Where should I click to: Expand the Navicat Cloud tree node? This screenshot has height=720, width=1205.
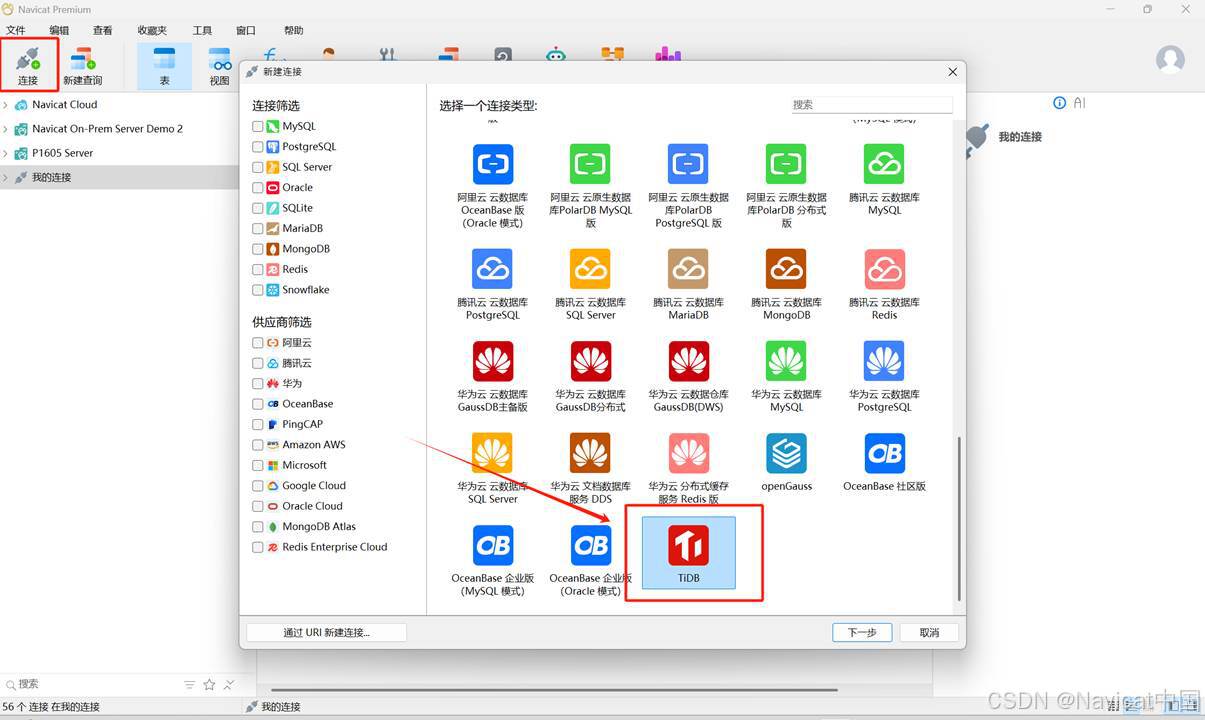point(6,104)
